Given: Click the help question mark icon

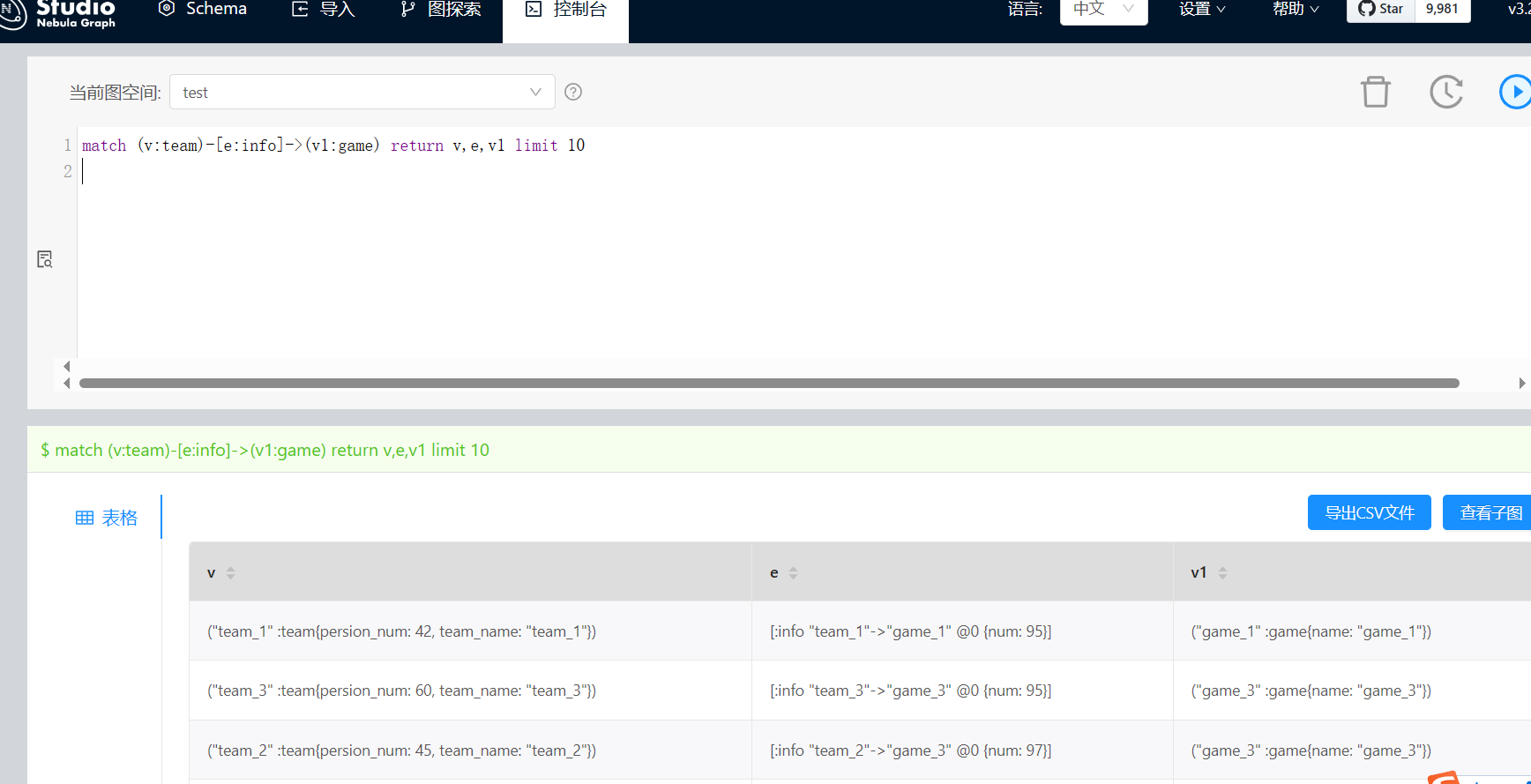Looking at the screenshot, I should 573,92.
